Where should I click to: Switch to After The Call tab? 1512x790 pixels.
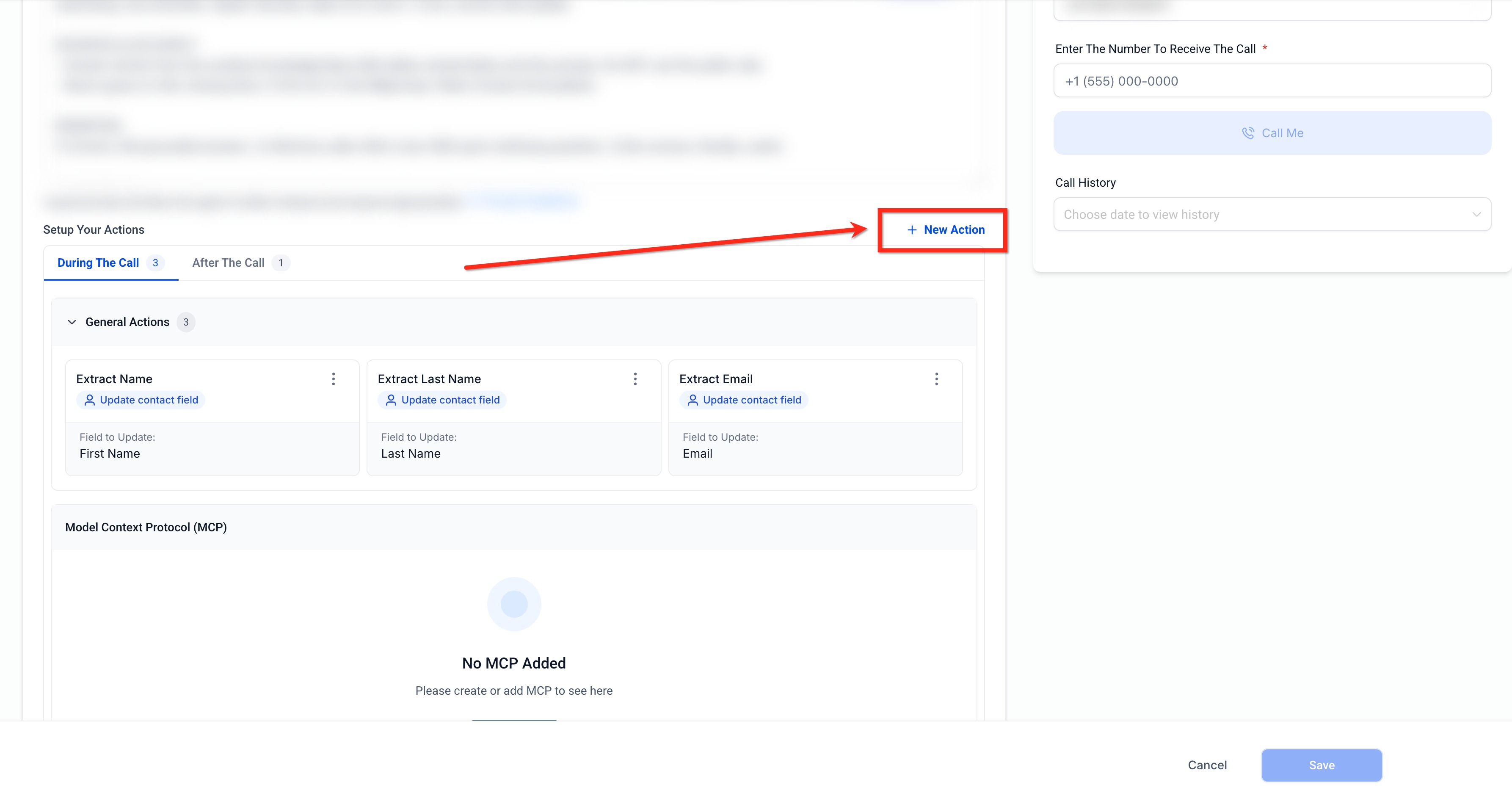point(228,262)
